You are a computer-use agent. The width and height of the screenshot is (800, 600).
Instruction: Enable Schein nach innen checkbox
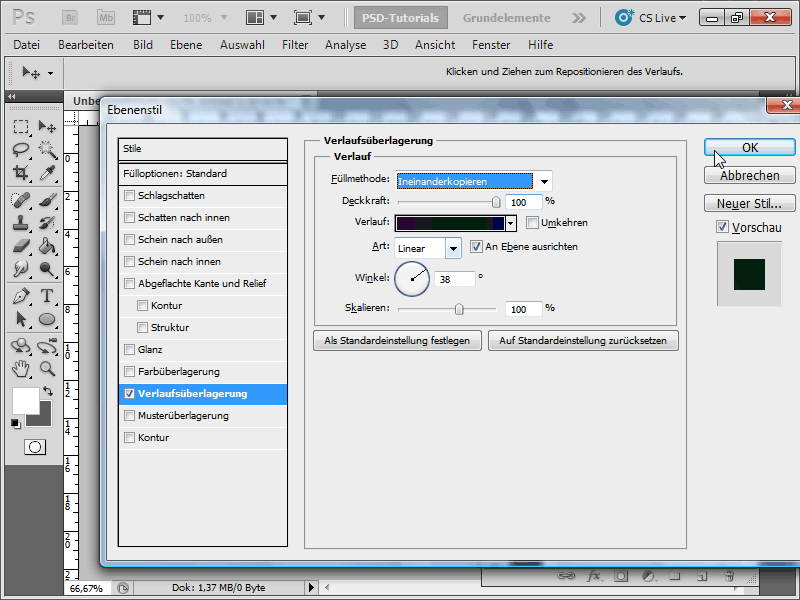point(130,261)
